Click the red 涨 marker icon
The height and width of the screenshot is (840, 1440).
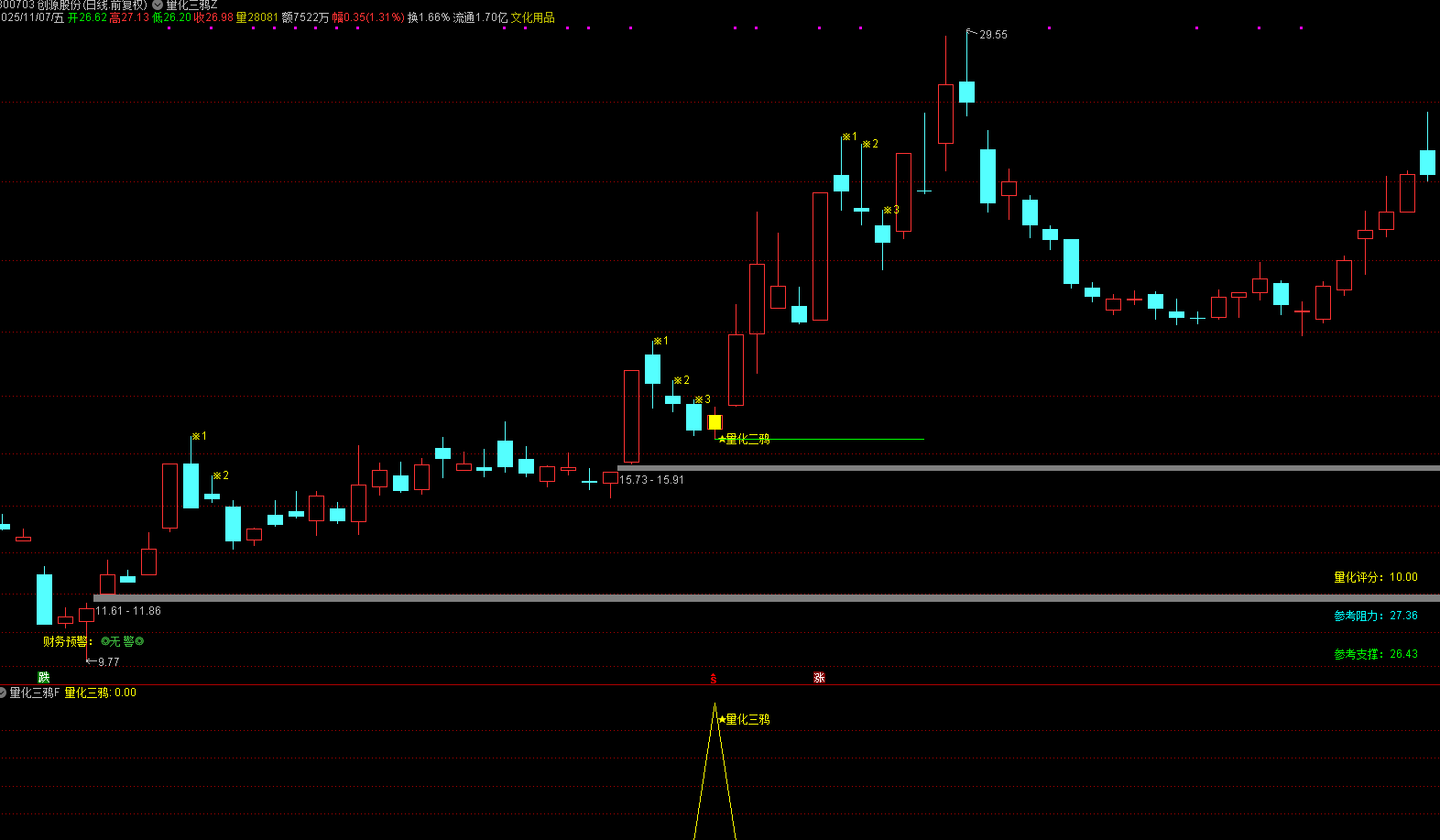click(x=819, y=678)
